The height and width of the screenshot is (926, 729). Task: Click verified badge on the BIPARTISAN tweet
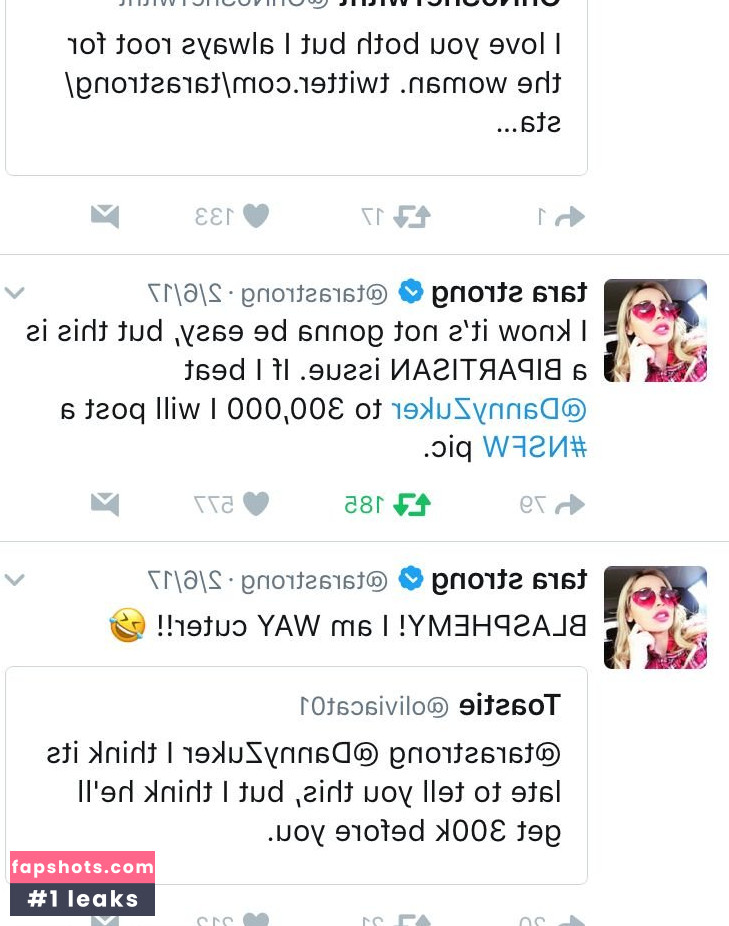411,292
